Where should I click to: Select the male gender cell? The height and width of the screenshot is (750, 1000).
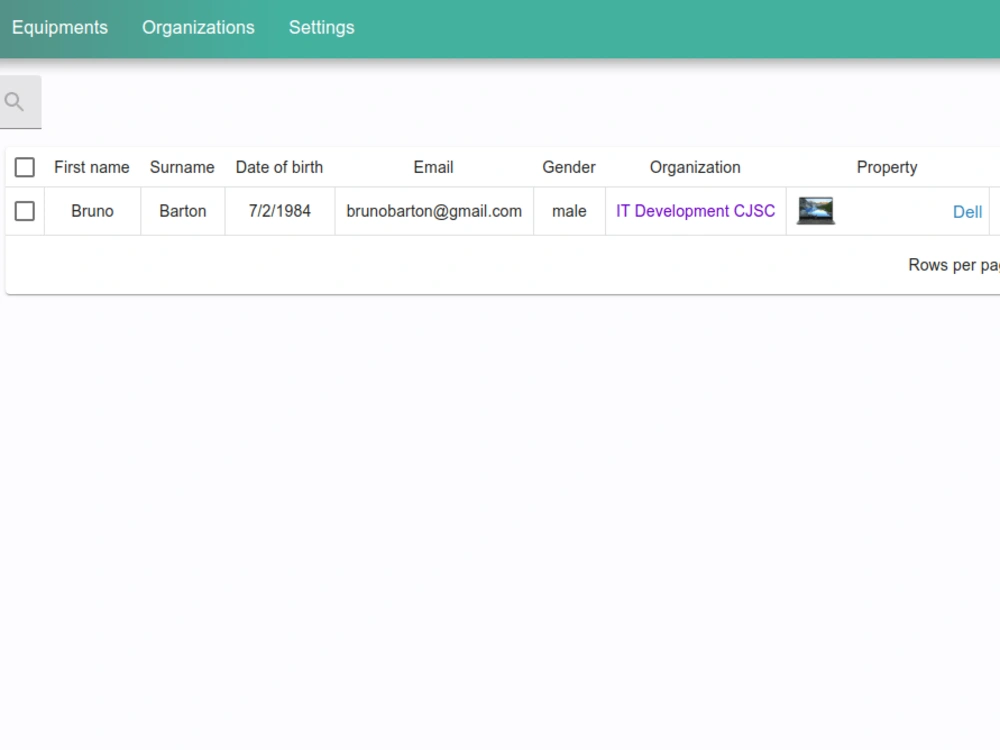tap(570, 211)
